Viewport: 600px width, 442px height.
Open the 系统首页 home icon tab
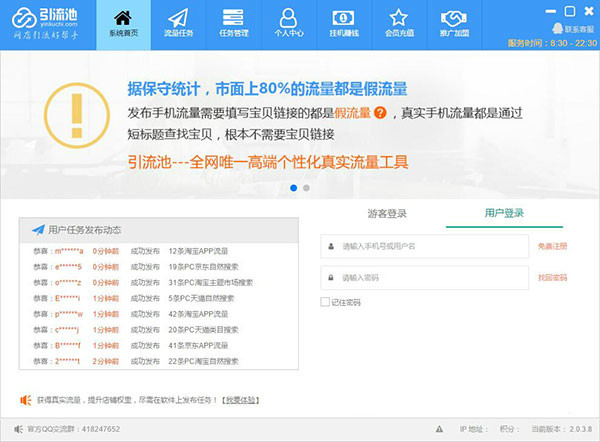(123, 24)
